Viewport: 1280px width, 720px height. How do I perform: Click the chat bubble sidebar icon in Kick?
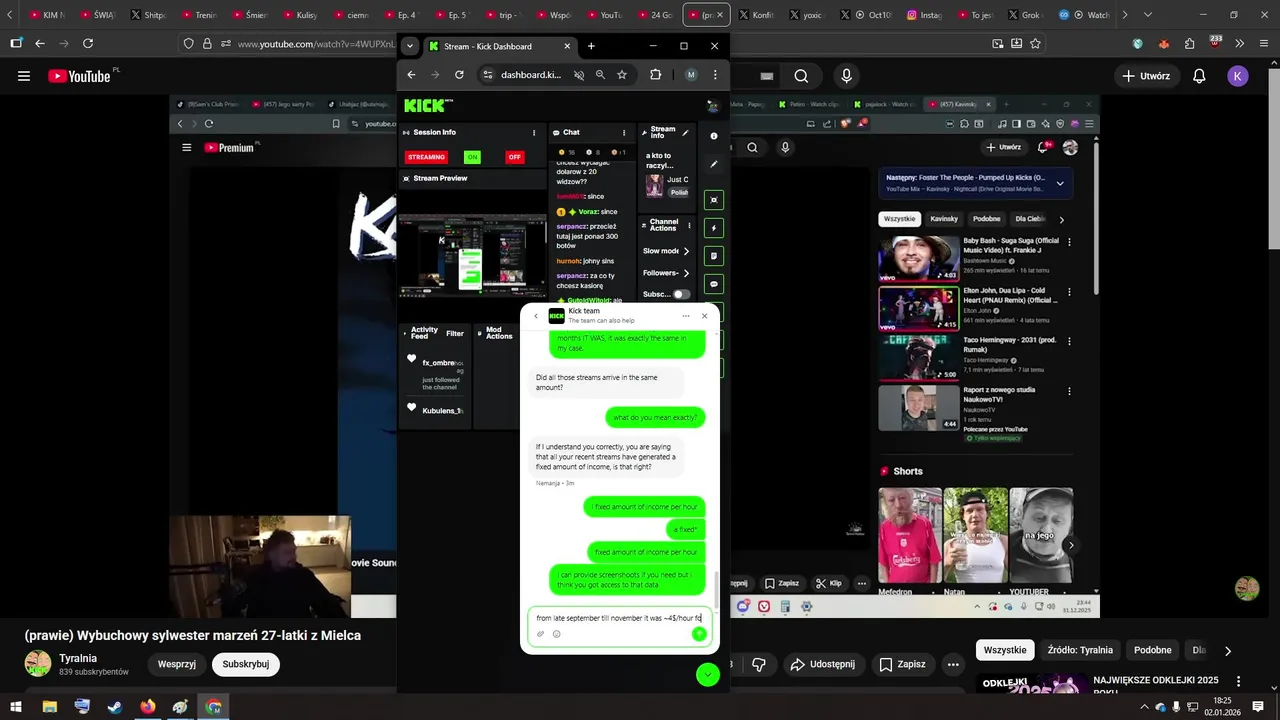click(714, 284)
